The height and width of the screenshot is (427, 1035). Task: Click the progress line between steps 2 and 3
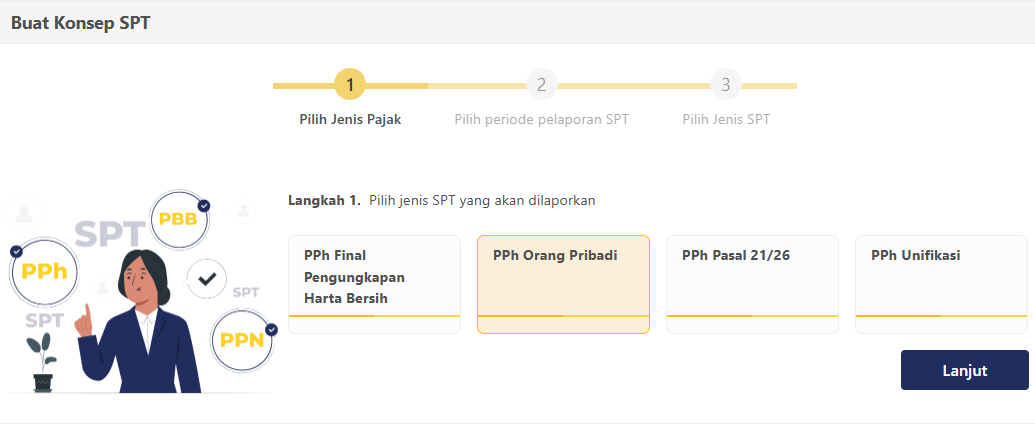pyautogui.click(x=633, y=86)
